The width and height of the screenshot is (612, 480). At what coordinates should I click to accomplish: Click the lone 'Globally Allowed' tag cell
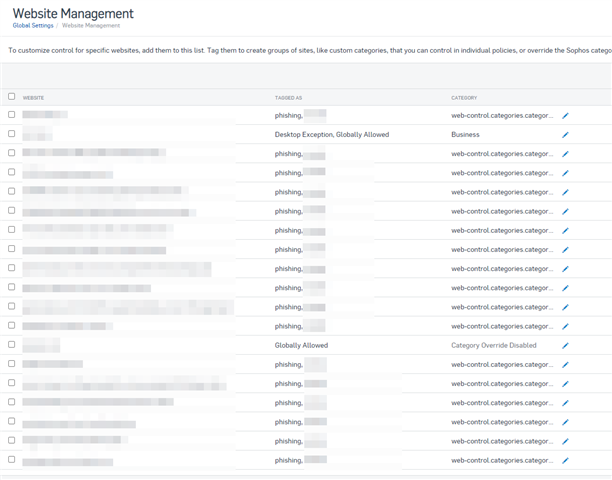point(301,345)
